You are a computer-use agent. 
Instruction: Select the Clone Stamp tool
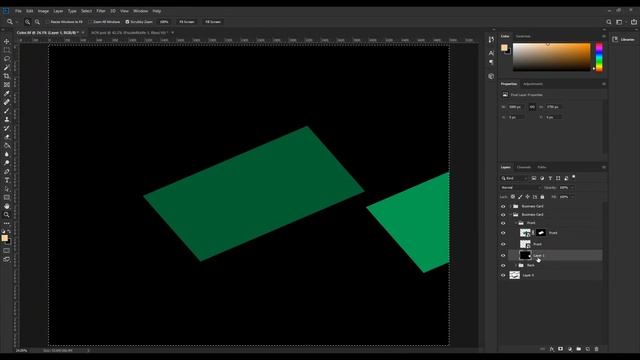[x=7, y=120]
